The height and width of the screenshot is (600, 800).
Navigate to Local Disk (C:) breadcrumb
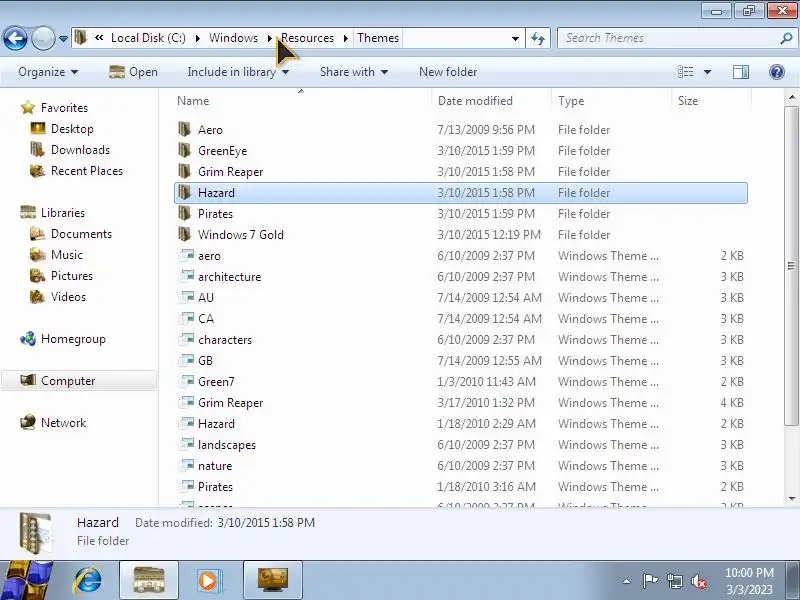click(x=148, y=38)
